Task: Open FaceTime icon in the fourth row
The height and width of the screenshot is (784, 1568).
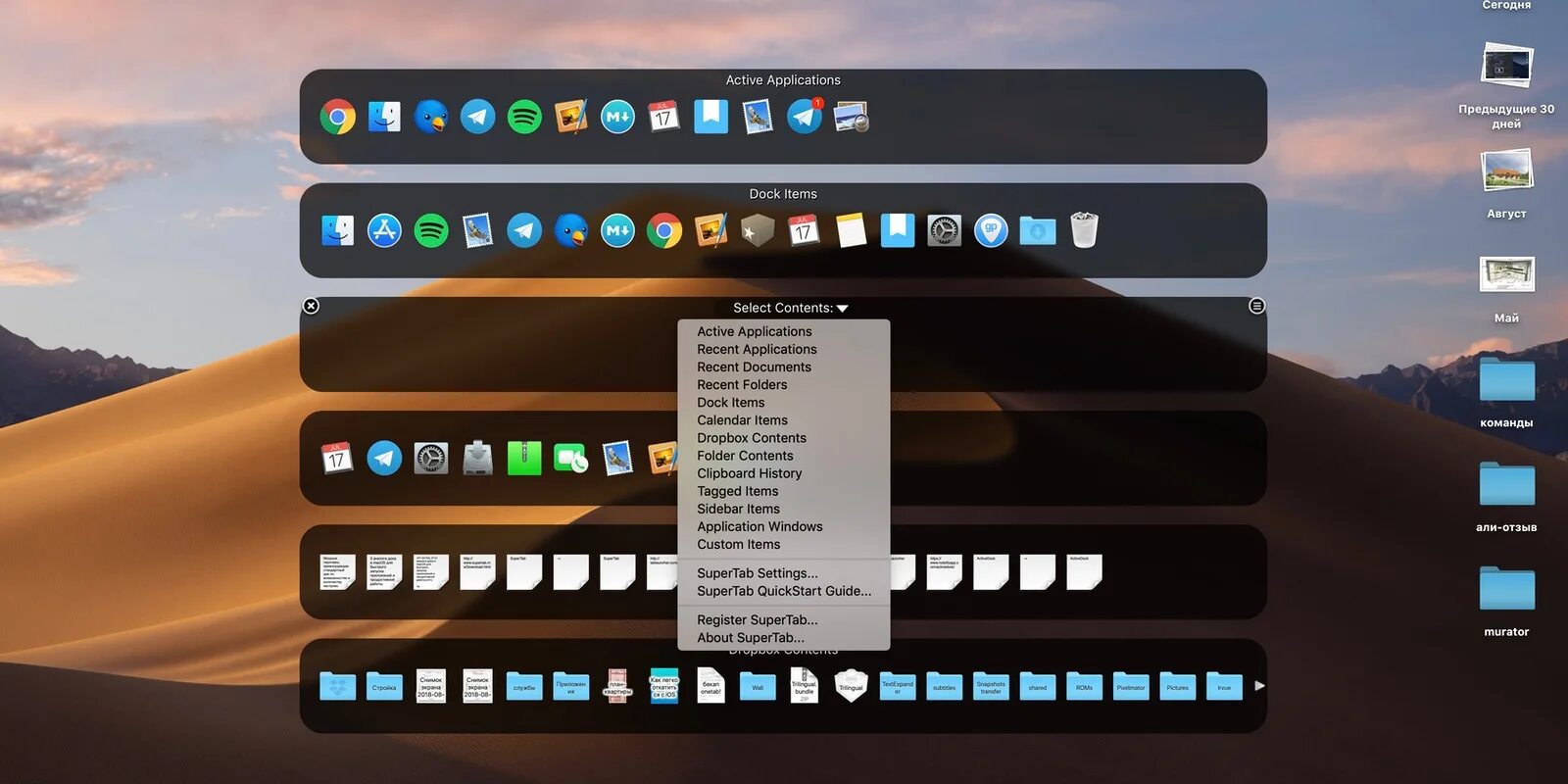Action: point(570,459)
